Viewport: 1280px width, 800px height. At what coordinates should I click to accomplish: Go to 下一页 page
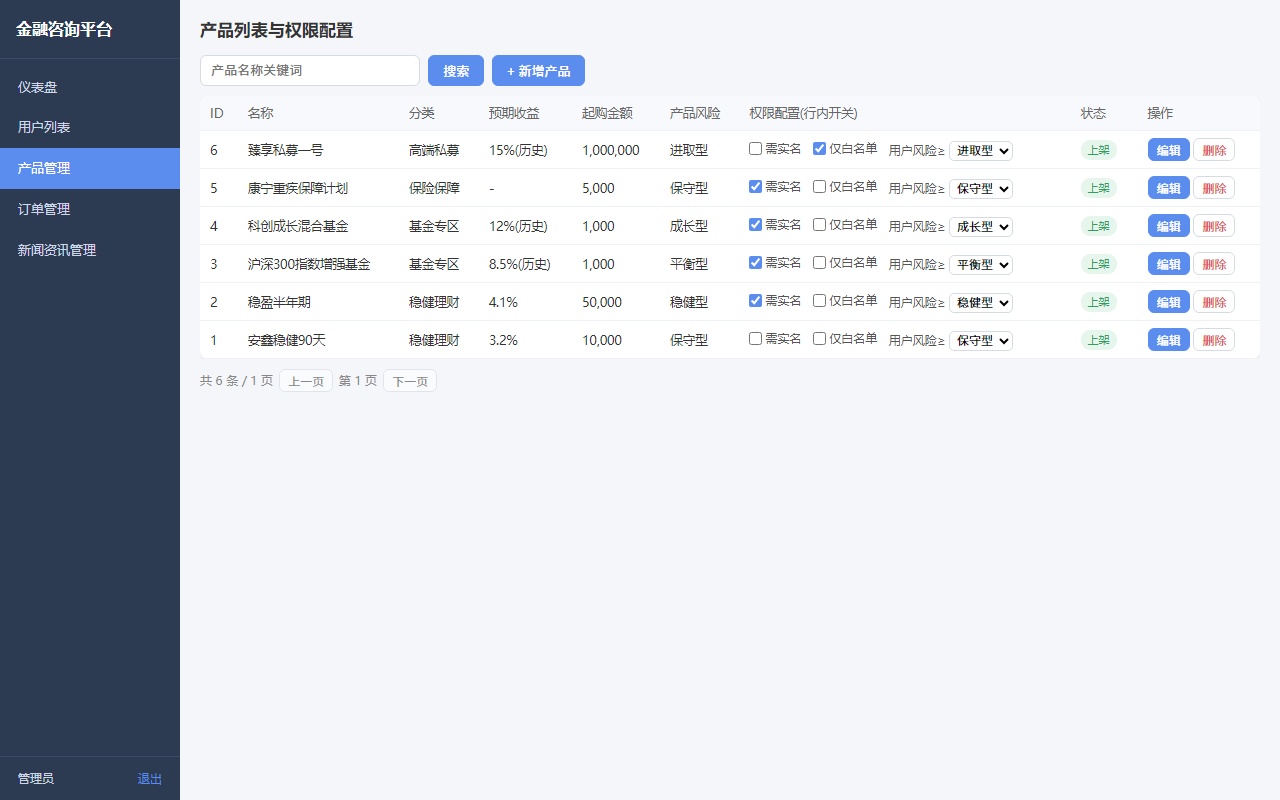pos(410,381)
